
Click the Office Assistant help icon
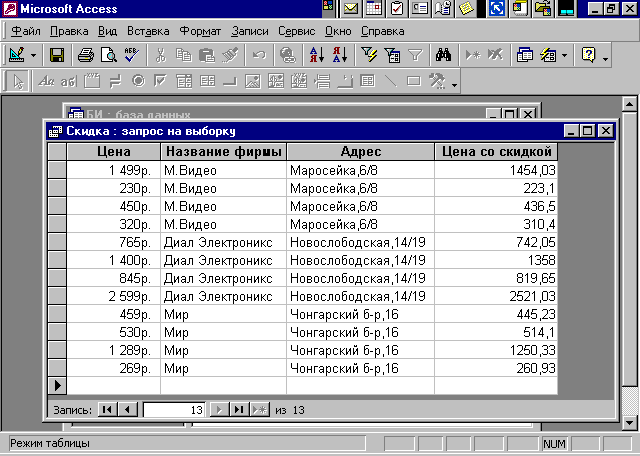[589, 55]
